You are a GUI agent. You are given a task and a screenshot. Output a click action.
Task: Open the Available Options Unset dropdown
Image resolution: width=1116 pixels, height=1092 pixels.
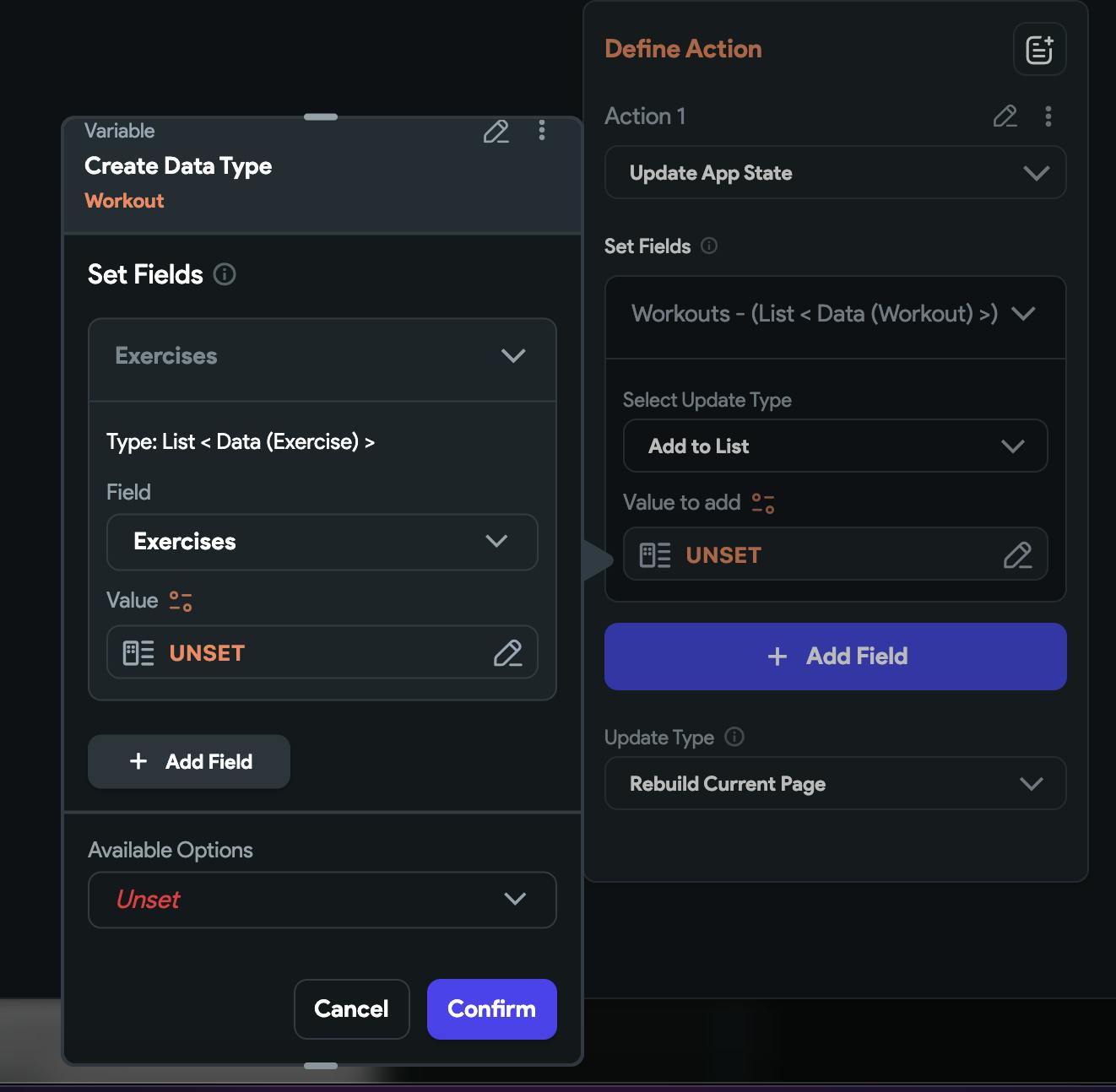[322, 900]
